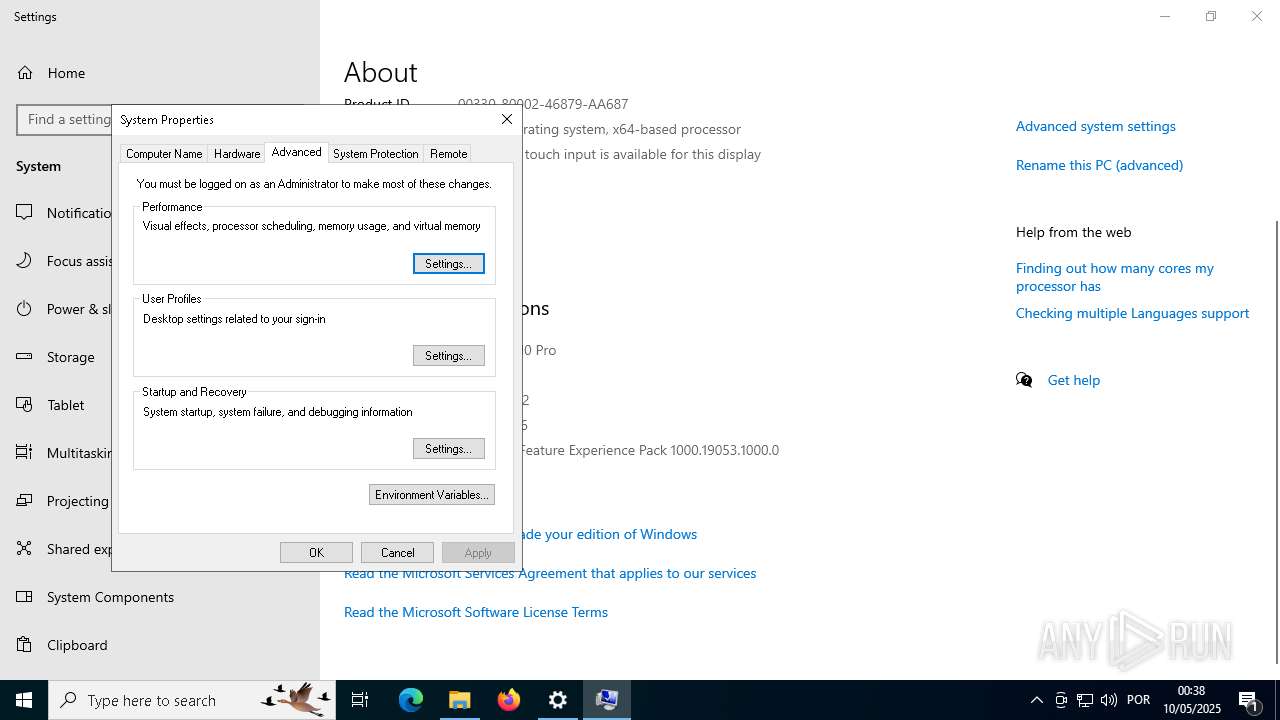The width and height of the screenshot is (1280, 720).
Task: Switch to the Hardware tab
Action: [x=237, y=154]
